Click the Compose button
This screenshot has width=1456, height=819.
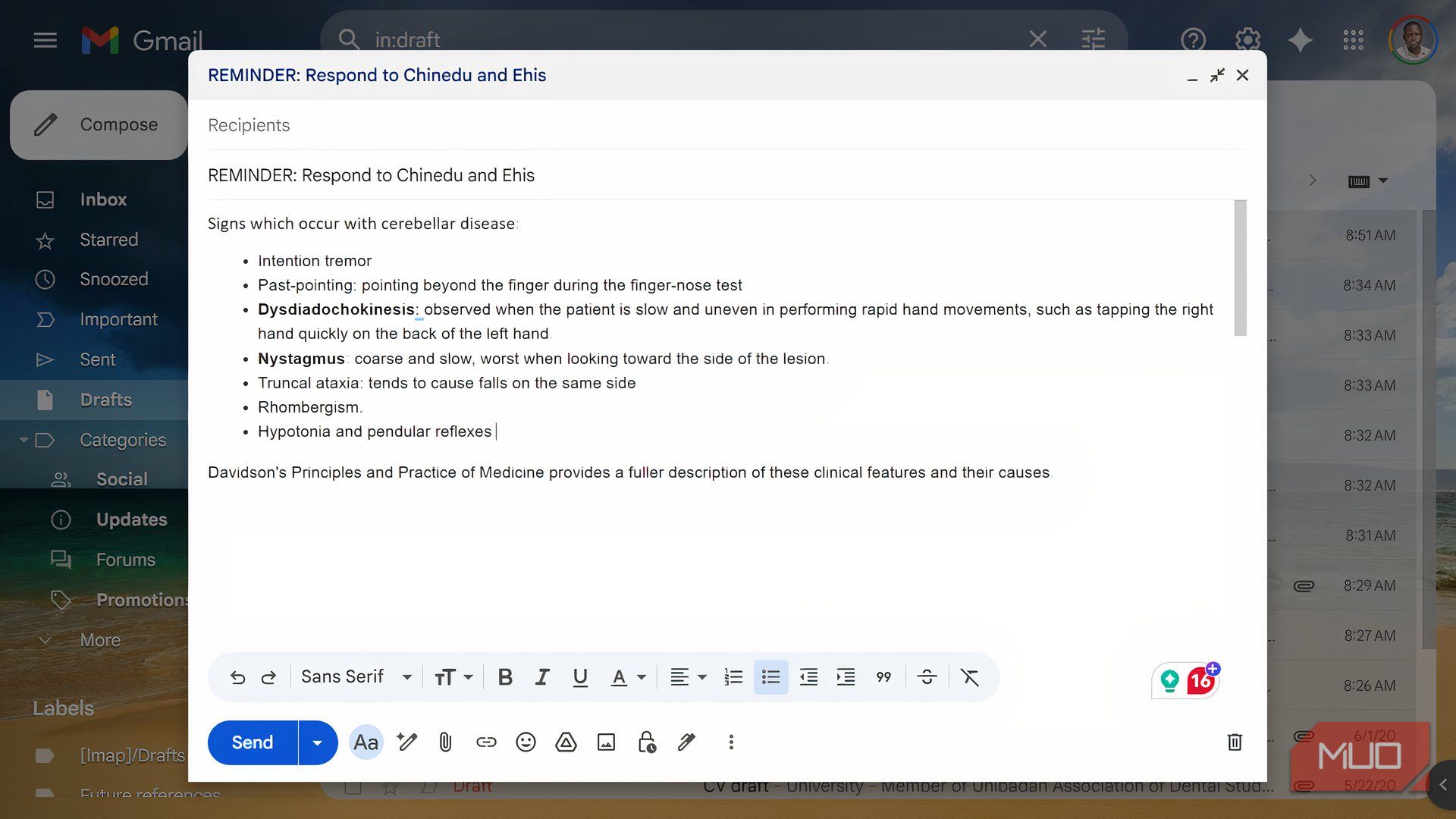(99, 124)
